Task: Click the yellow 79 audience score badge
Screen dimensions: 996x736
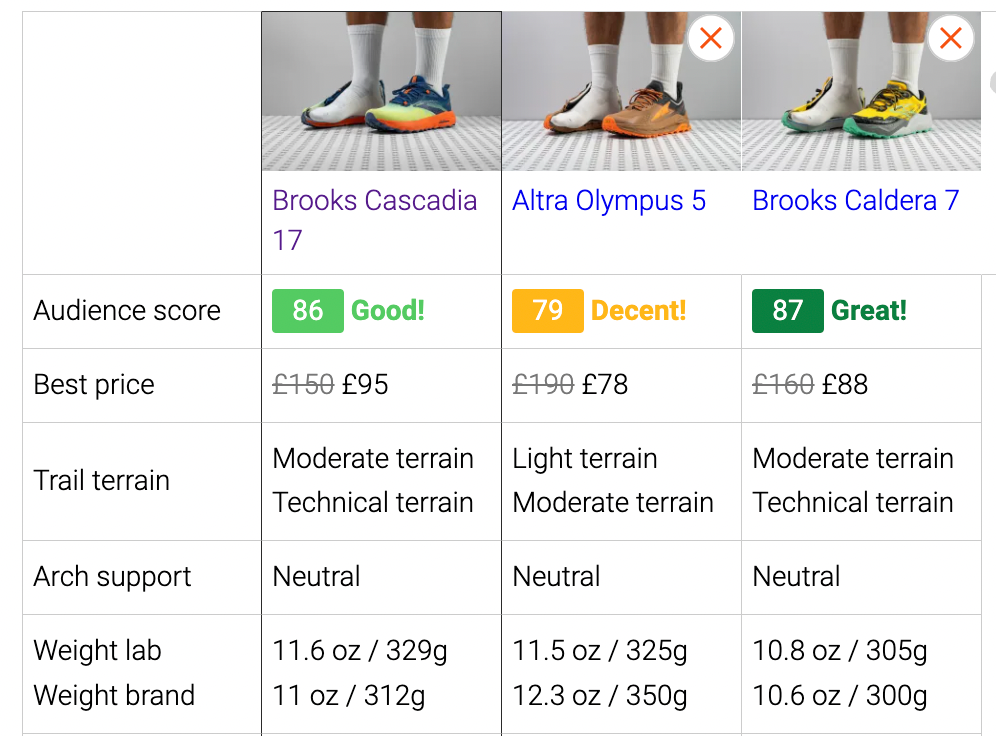Action: coord(547,311)
